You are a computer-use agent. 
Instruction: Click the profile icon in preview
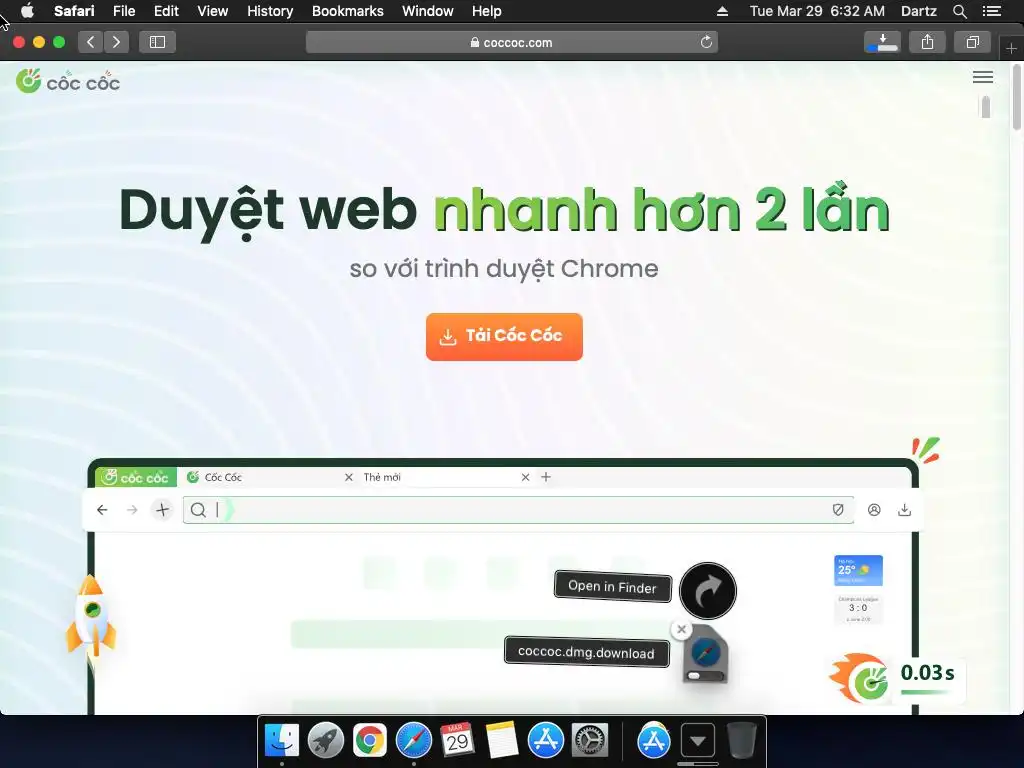coord(874,510)
